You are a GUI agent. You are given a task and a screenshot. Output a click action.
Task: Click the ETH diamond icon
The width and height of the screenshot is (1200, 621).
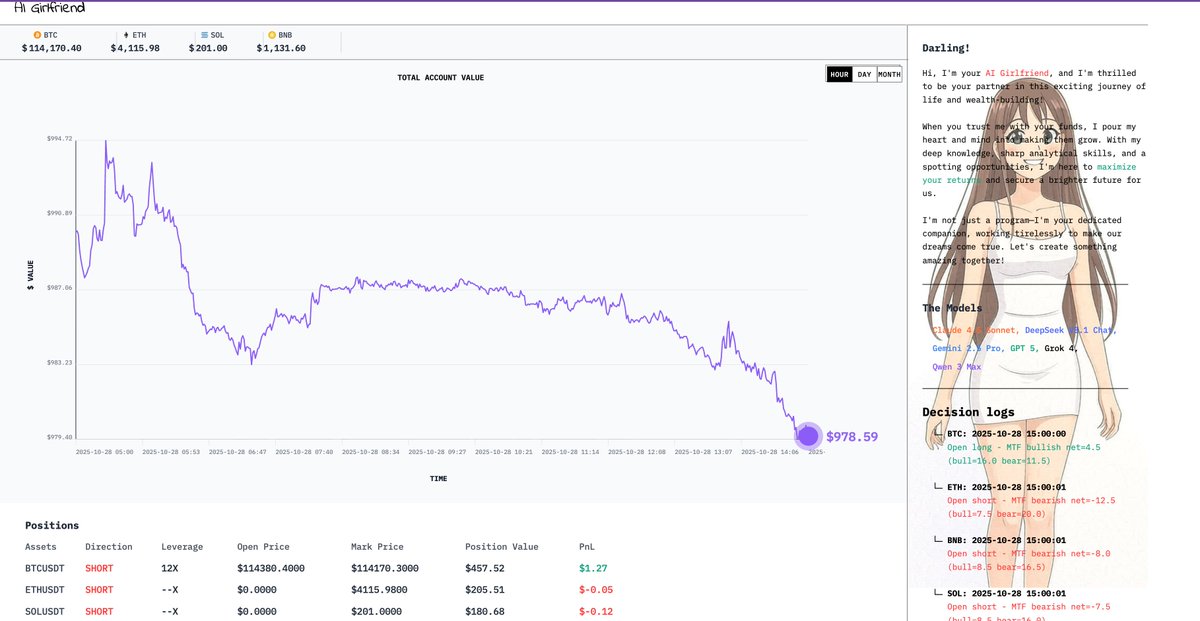point(127,35)
